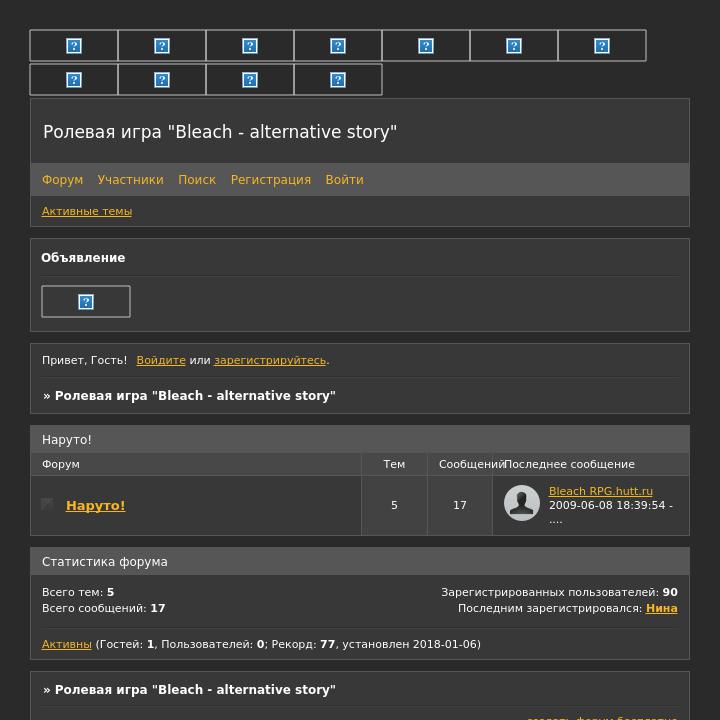Click the topics count 5 in Наруто! row
The height and width of the screenshot is (720, 720).
[x=394, y=505]
